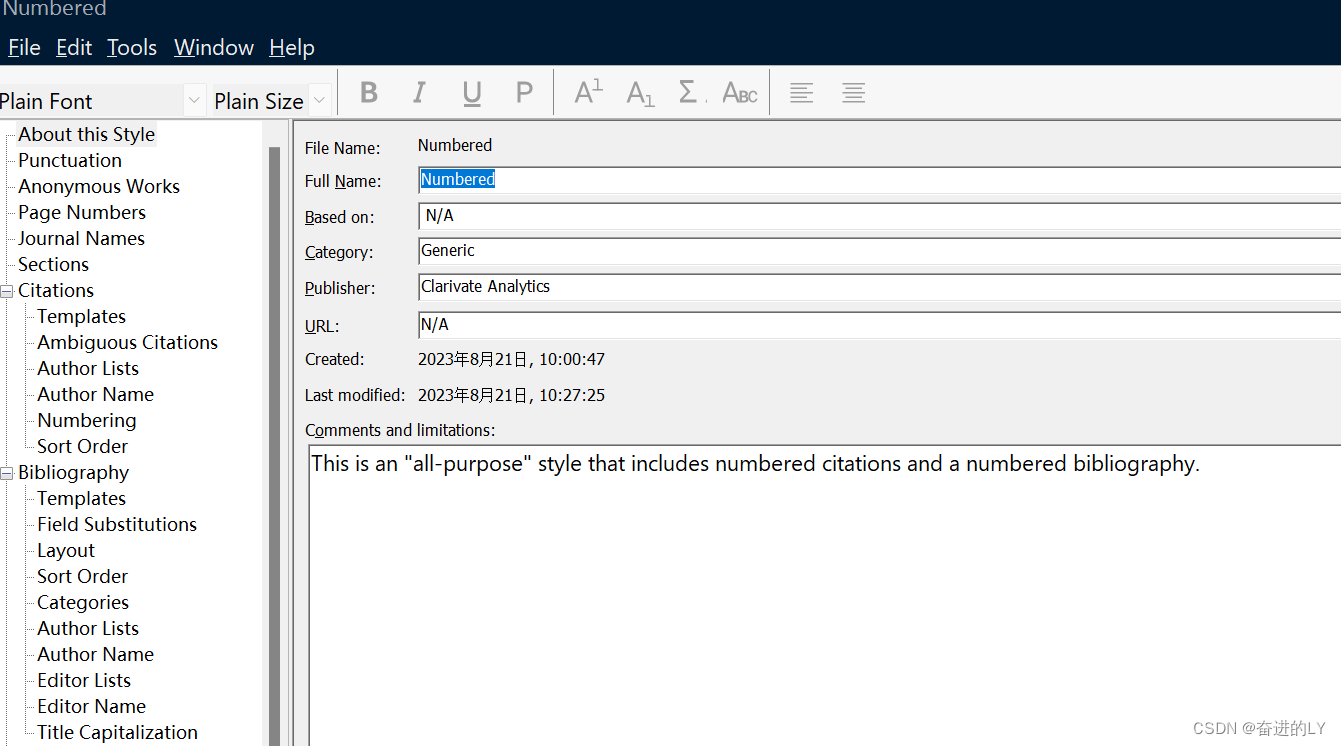Open Ambiguous Citations settings

pos(127,342)
